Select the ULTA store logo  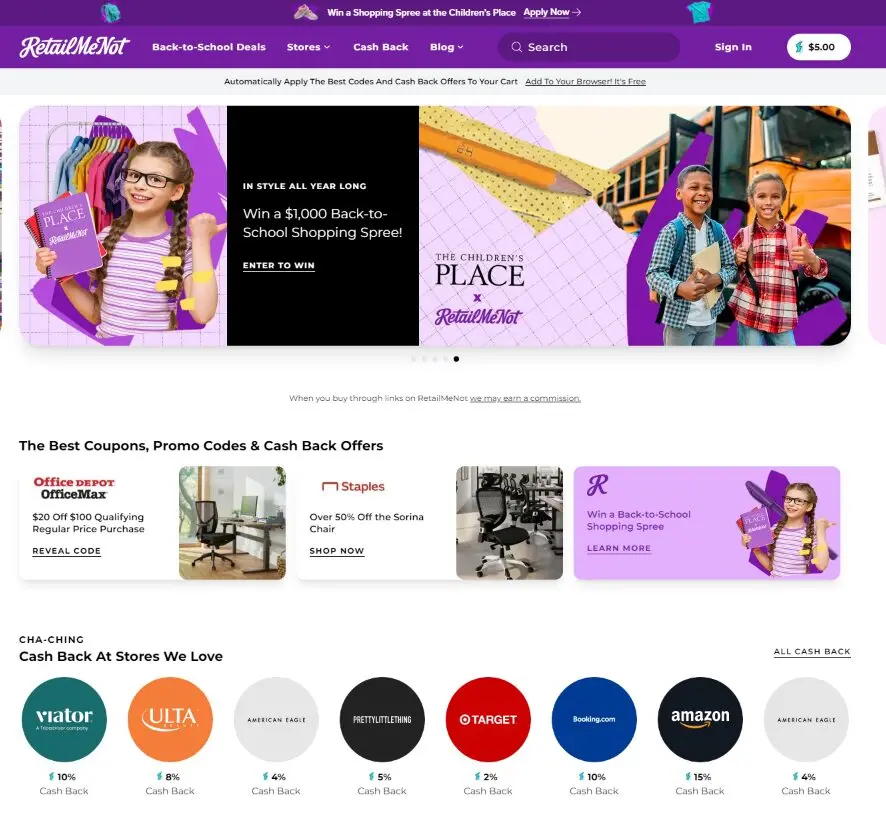click(x=170, y=718)
